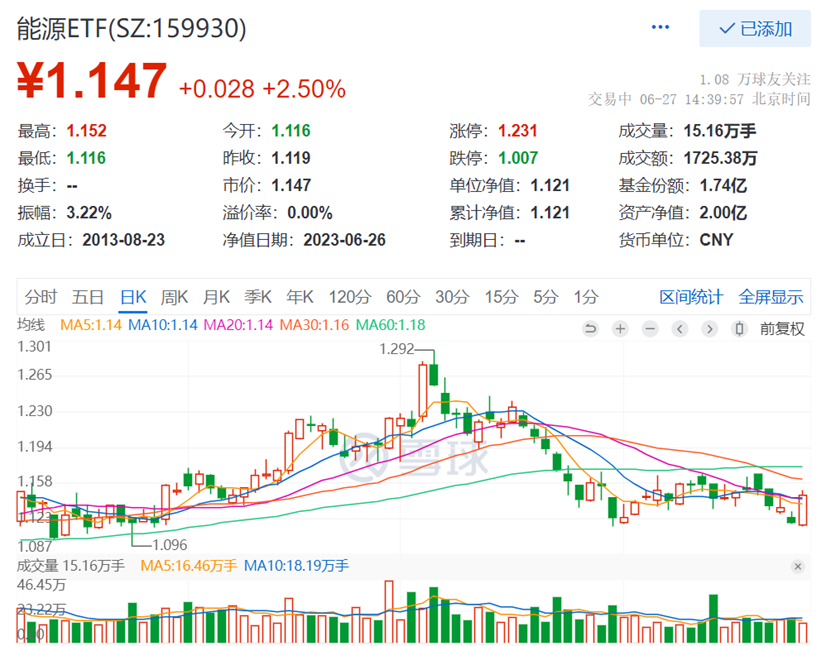Close the volume indicator panel
831x646 pixels.
point(798,567)
